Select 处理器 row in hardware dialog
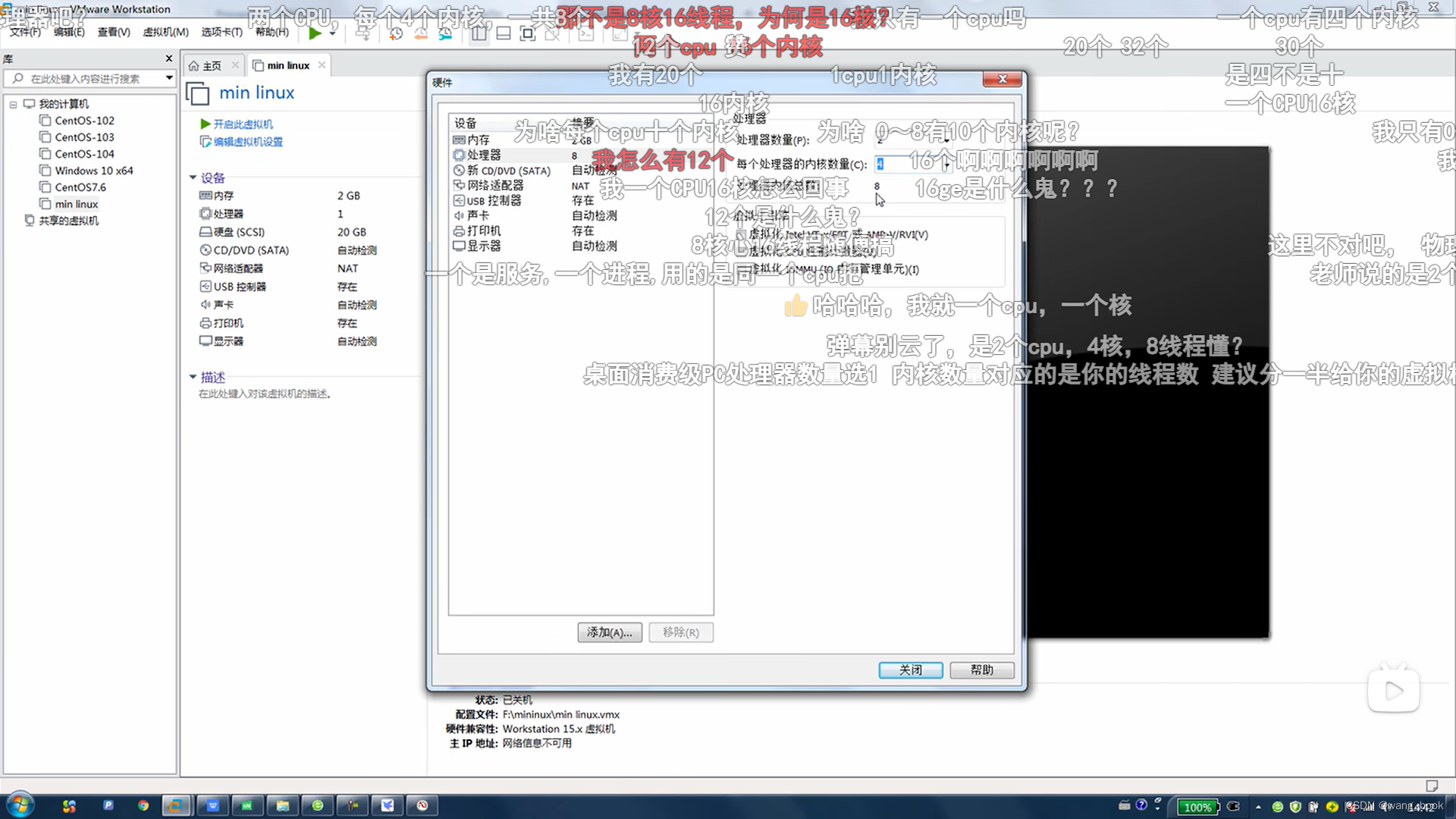 (x=581, y=155)
